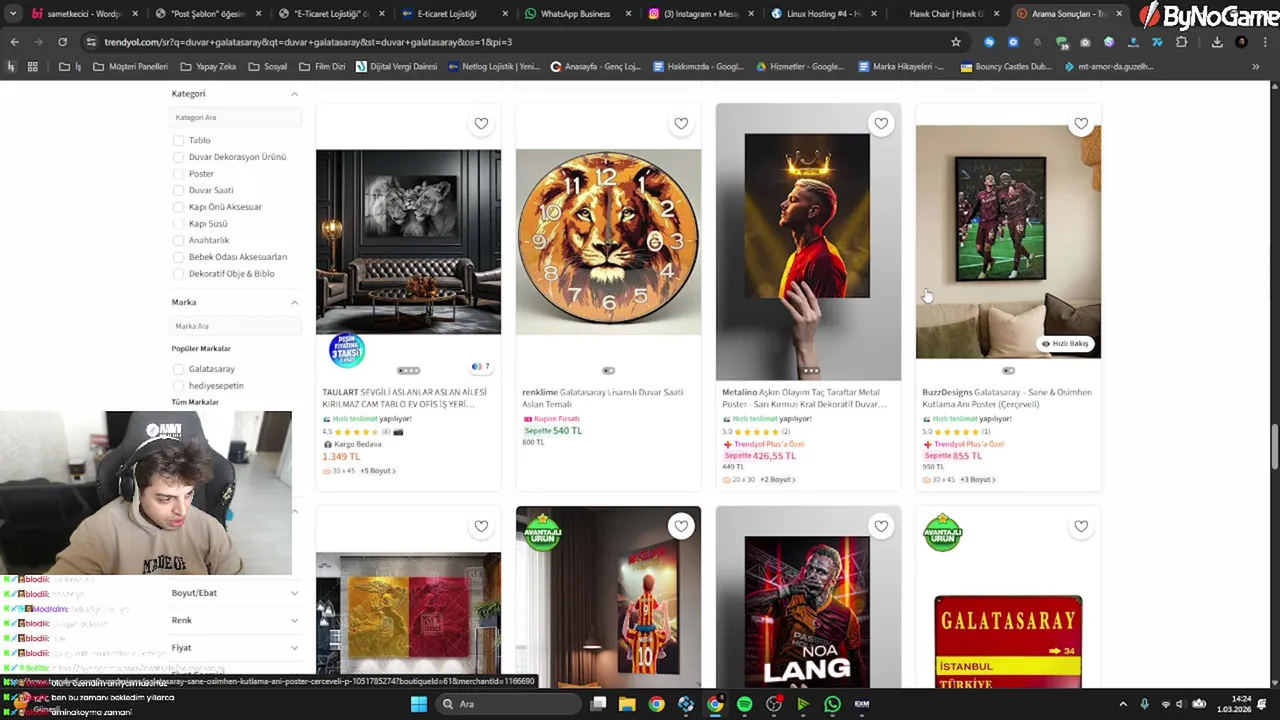Check the Poster category filter
This screenshot has height=720, width=1280.
pyautogui.click(x=178, y=174)
